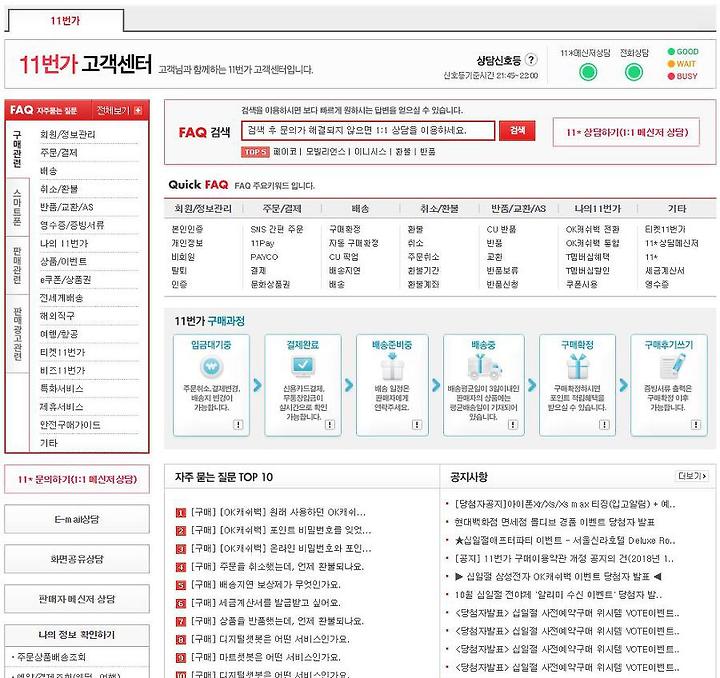Click the info icon in 배송준비중 card
Image resolution: width=720 pixels, height=678 pixels.
click(417, 425)
